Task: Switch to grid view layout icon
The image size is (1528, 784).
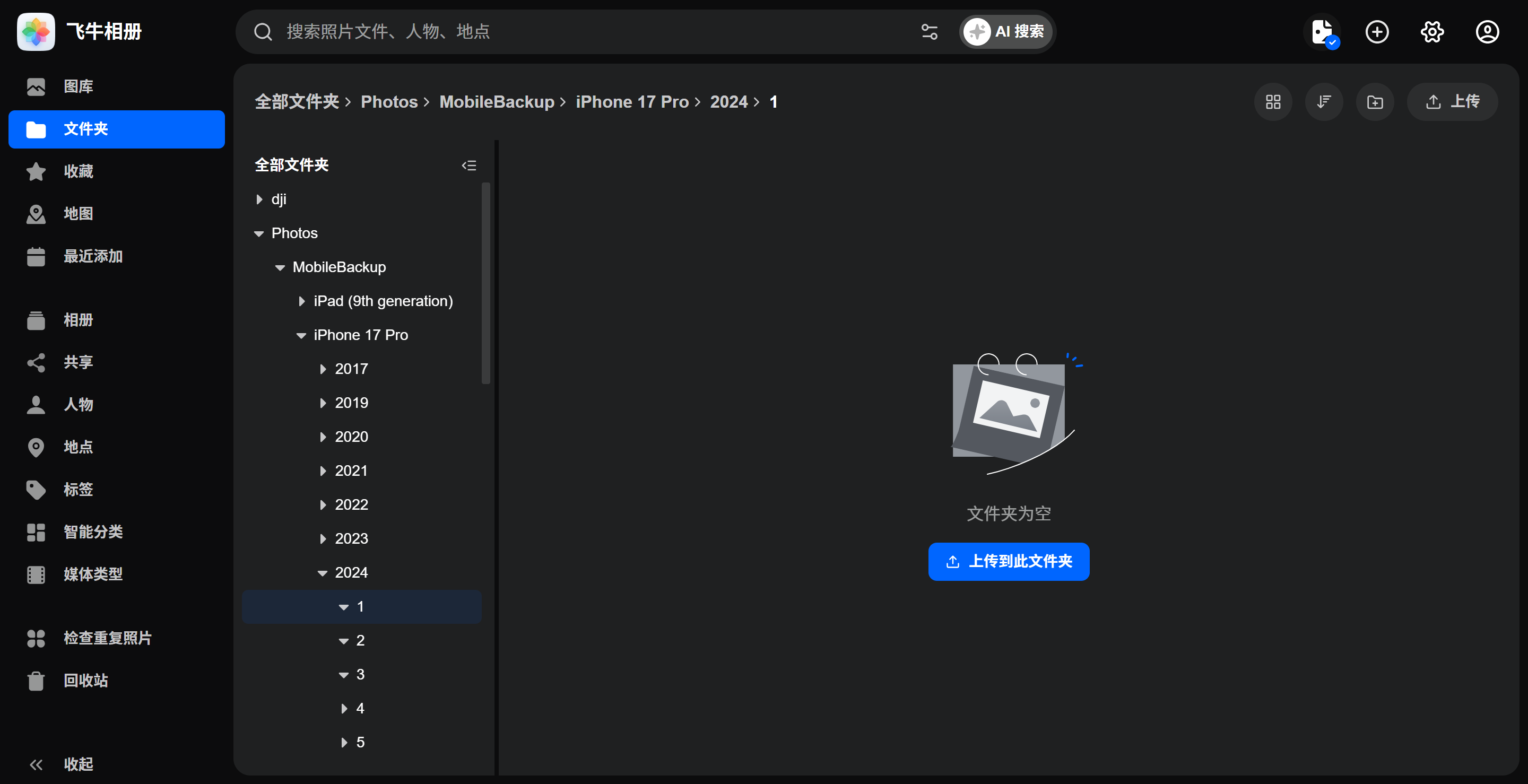Action: coord(1273,102)
